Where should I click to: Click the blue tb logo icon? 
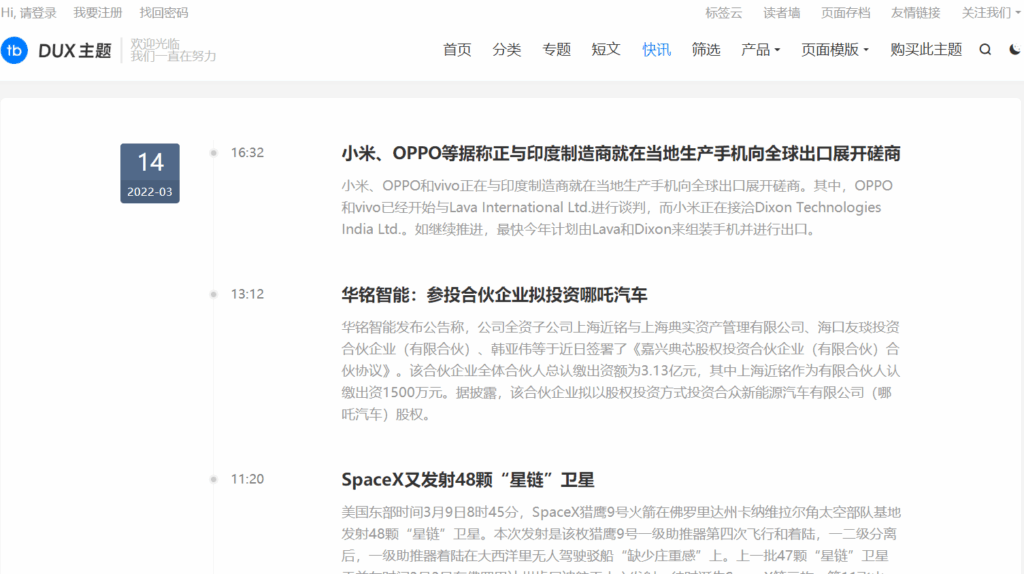(14, 50)
